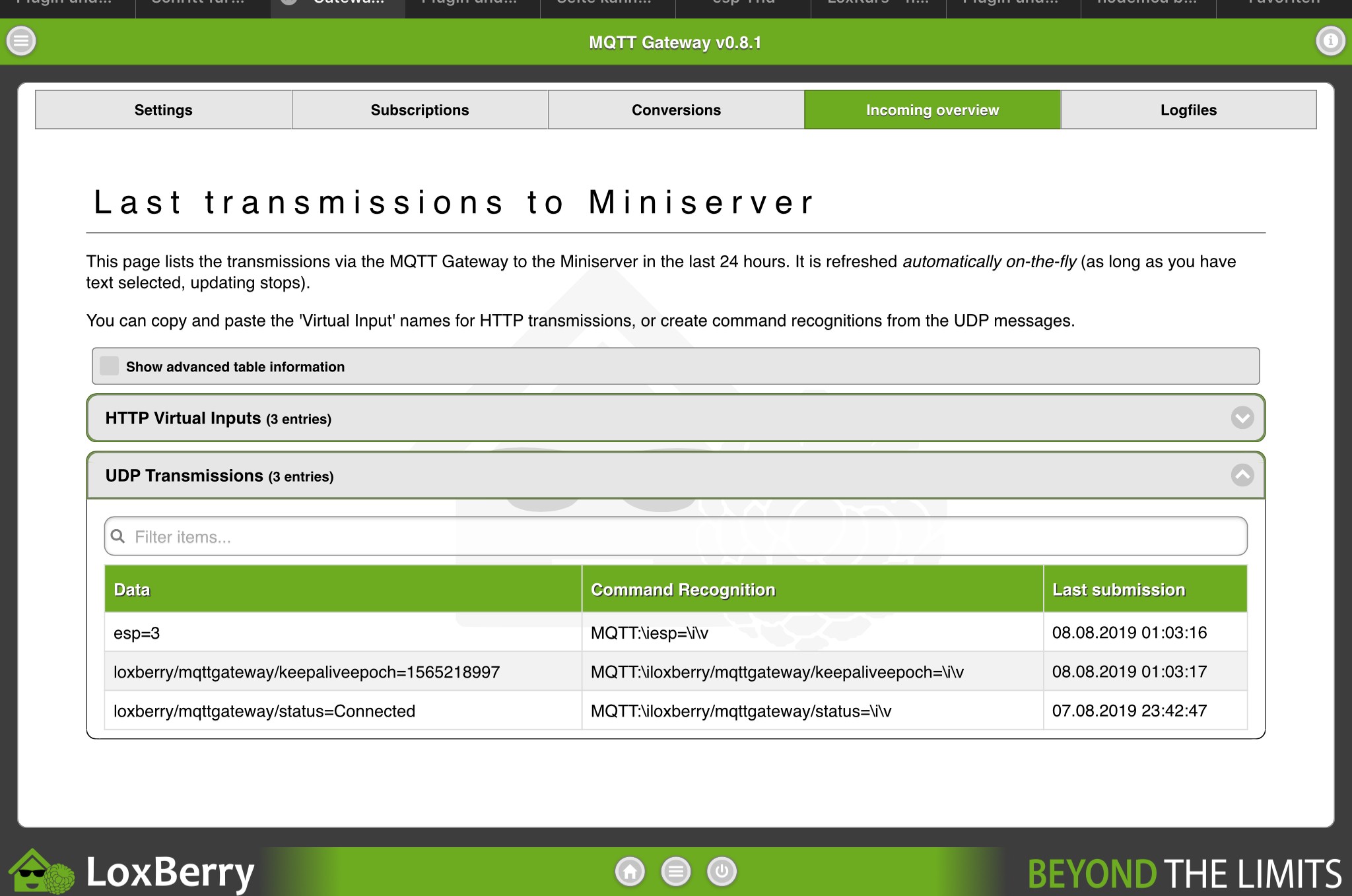Switch to the Settings tab
The width and height of the screenshot is (1352, 896).
point(163,110)
